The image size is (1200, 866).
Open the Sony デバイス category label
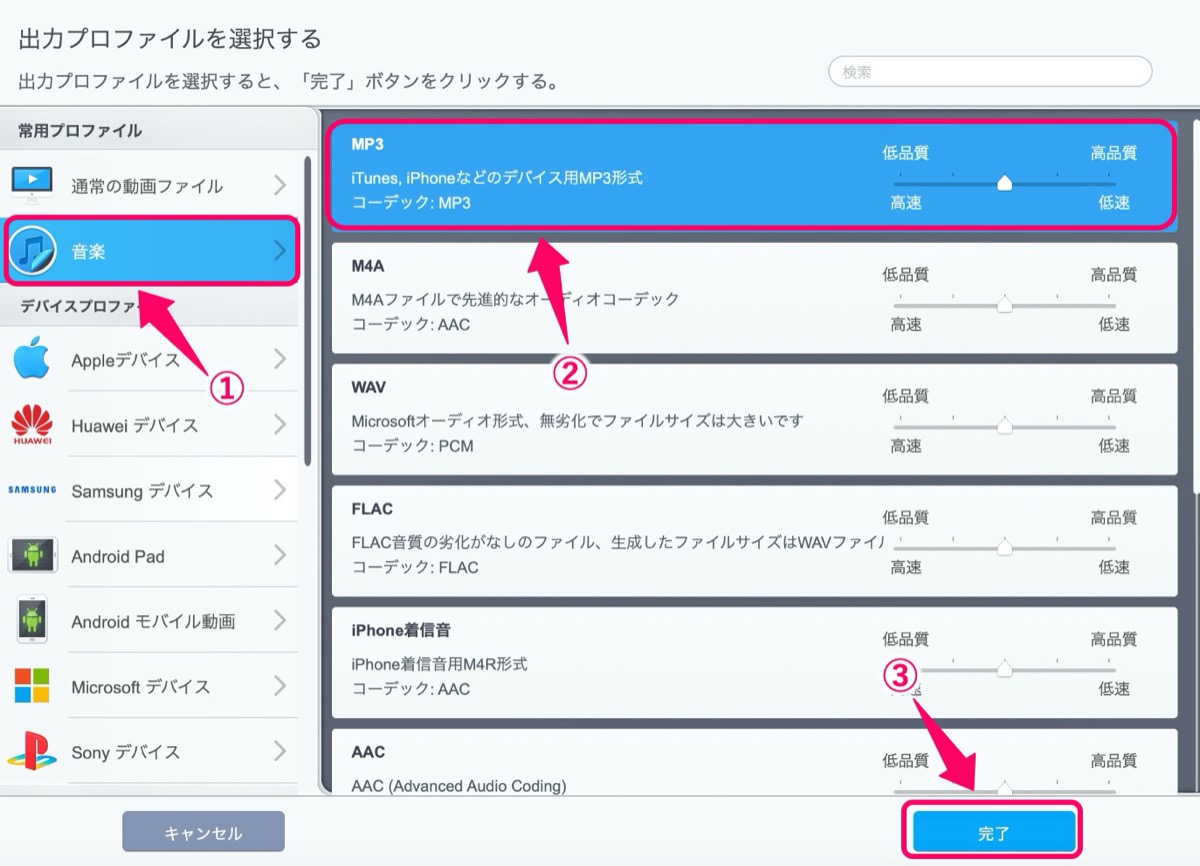click(126, 752)
